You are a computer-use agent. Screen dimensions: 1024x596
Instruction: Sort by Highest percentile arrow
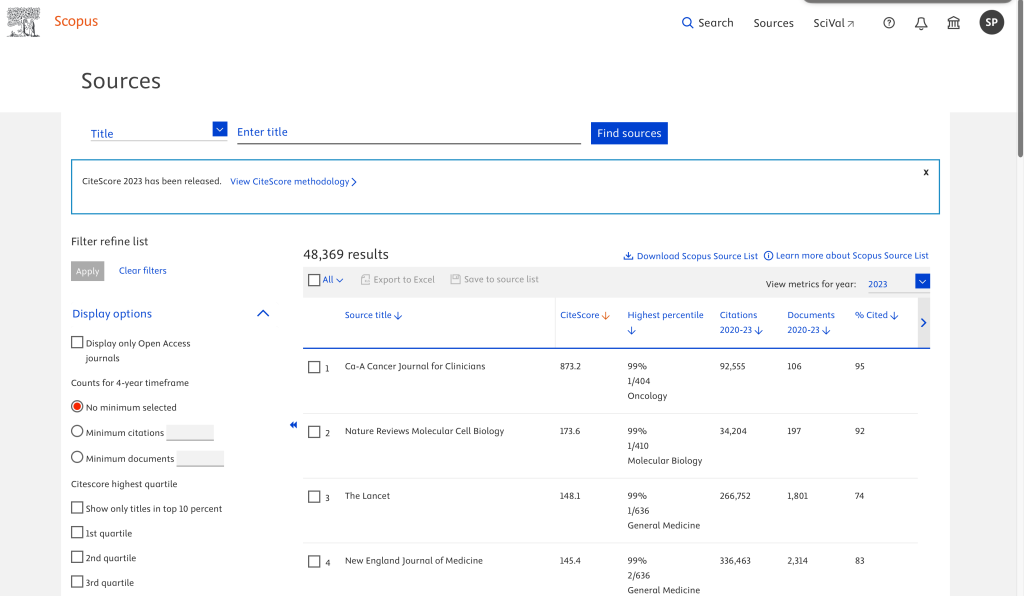pyautogui.click(x=632, y=331)
